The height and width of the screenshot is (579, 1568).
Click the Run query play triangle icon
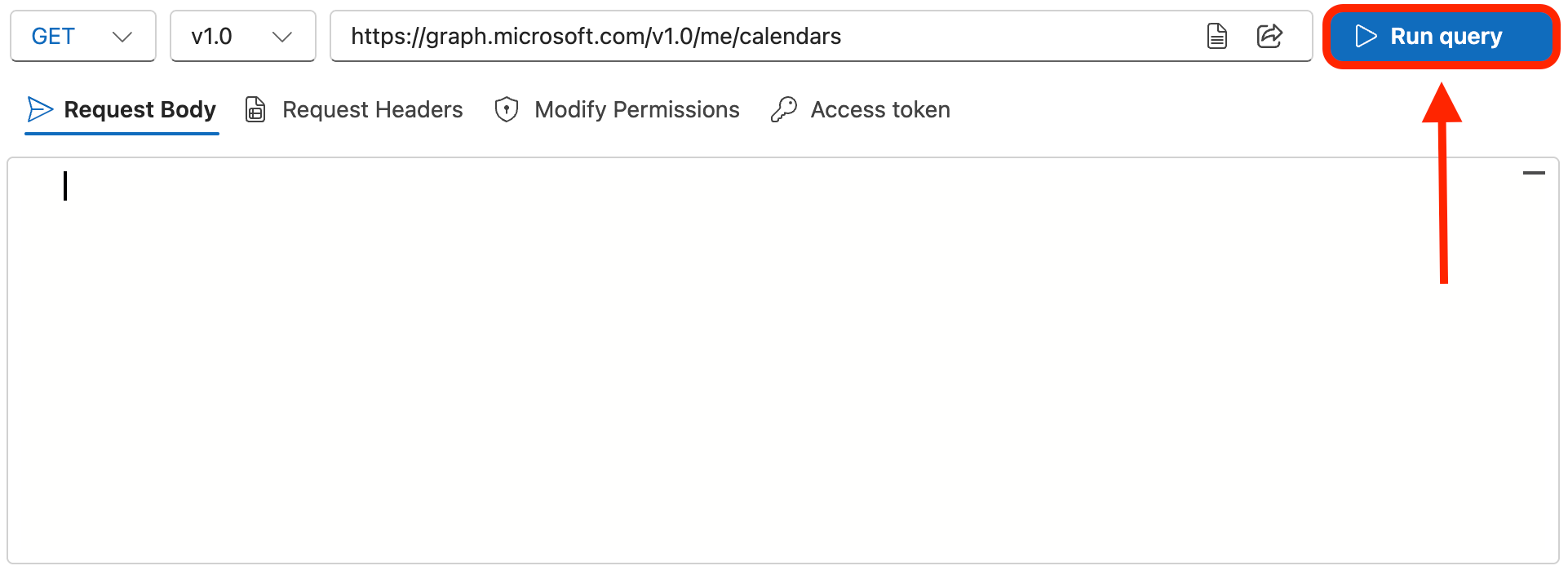coord(1366,37)
